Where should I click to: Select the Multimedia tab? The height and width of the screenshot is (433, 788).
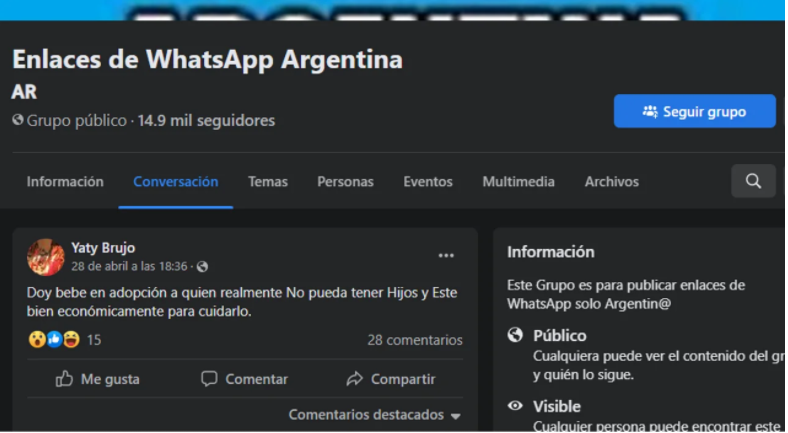click(x=518, y=182)
